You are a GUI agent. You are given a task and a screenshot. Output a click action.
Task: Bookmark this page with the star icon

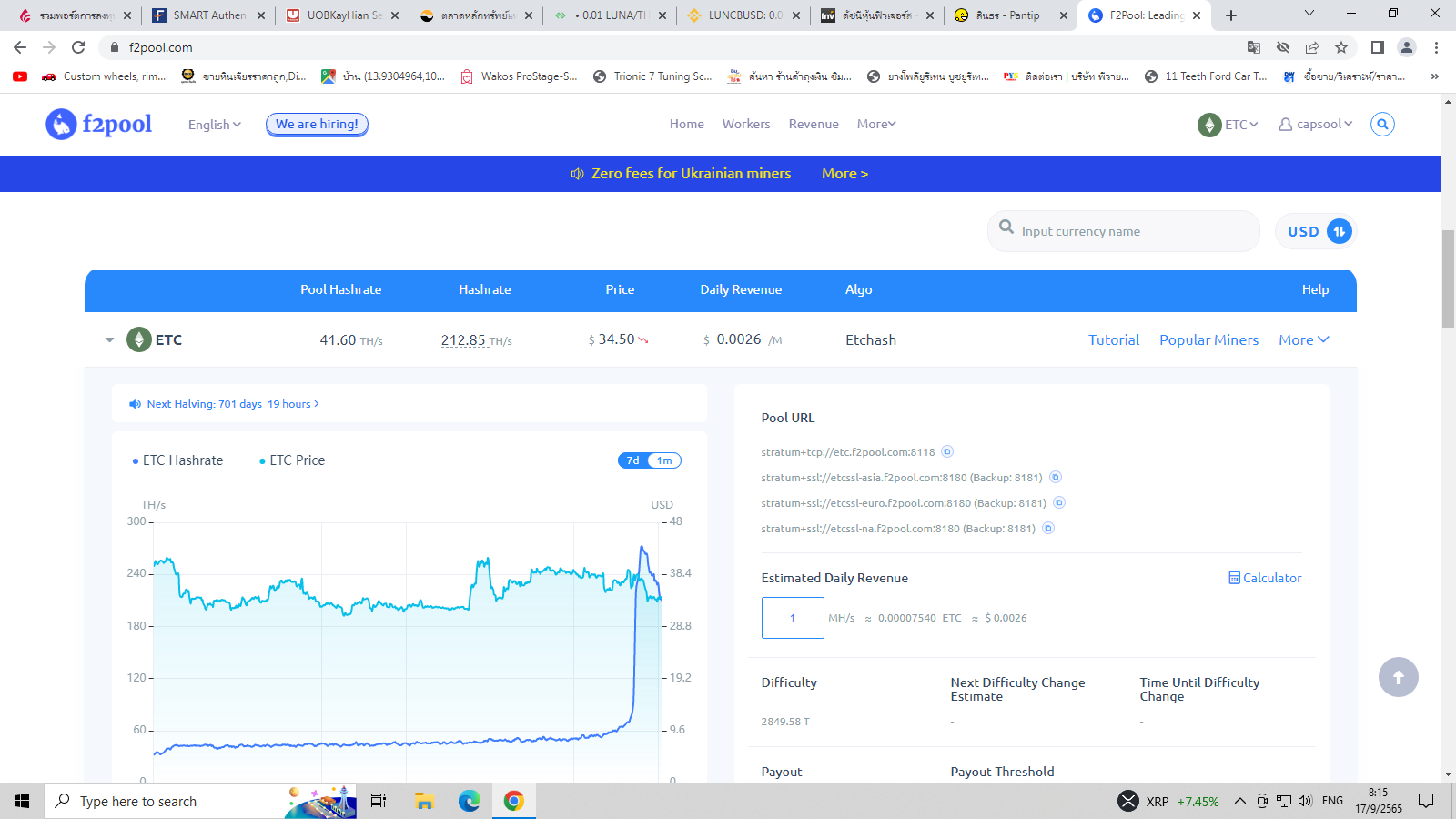pos(1341,47)
